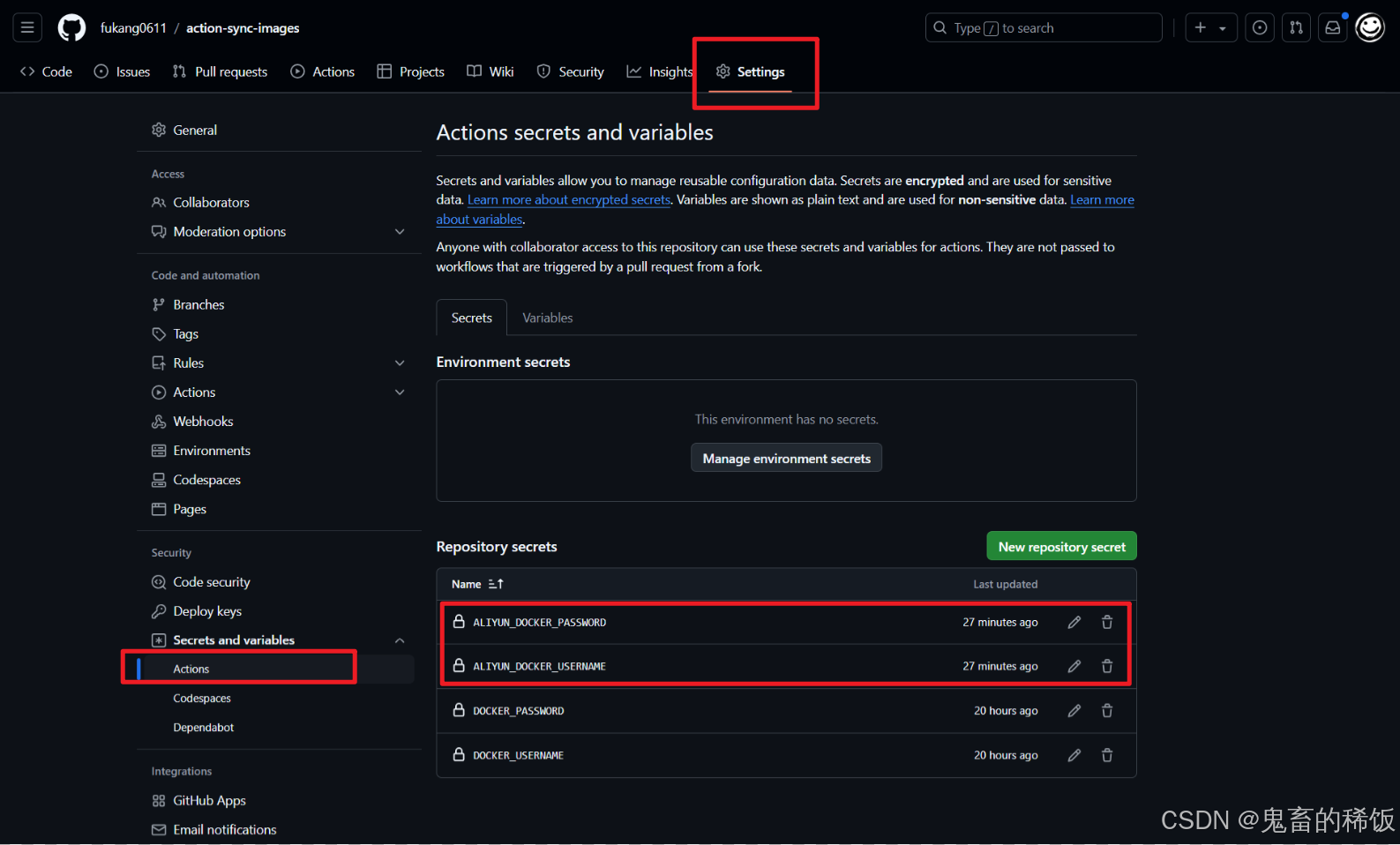Edit ALIYUN_DOCKER_PASSWORD secret pencil icon
This screenshot has width=1400, height=845.
(1074, 622)
